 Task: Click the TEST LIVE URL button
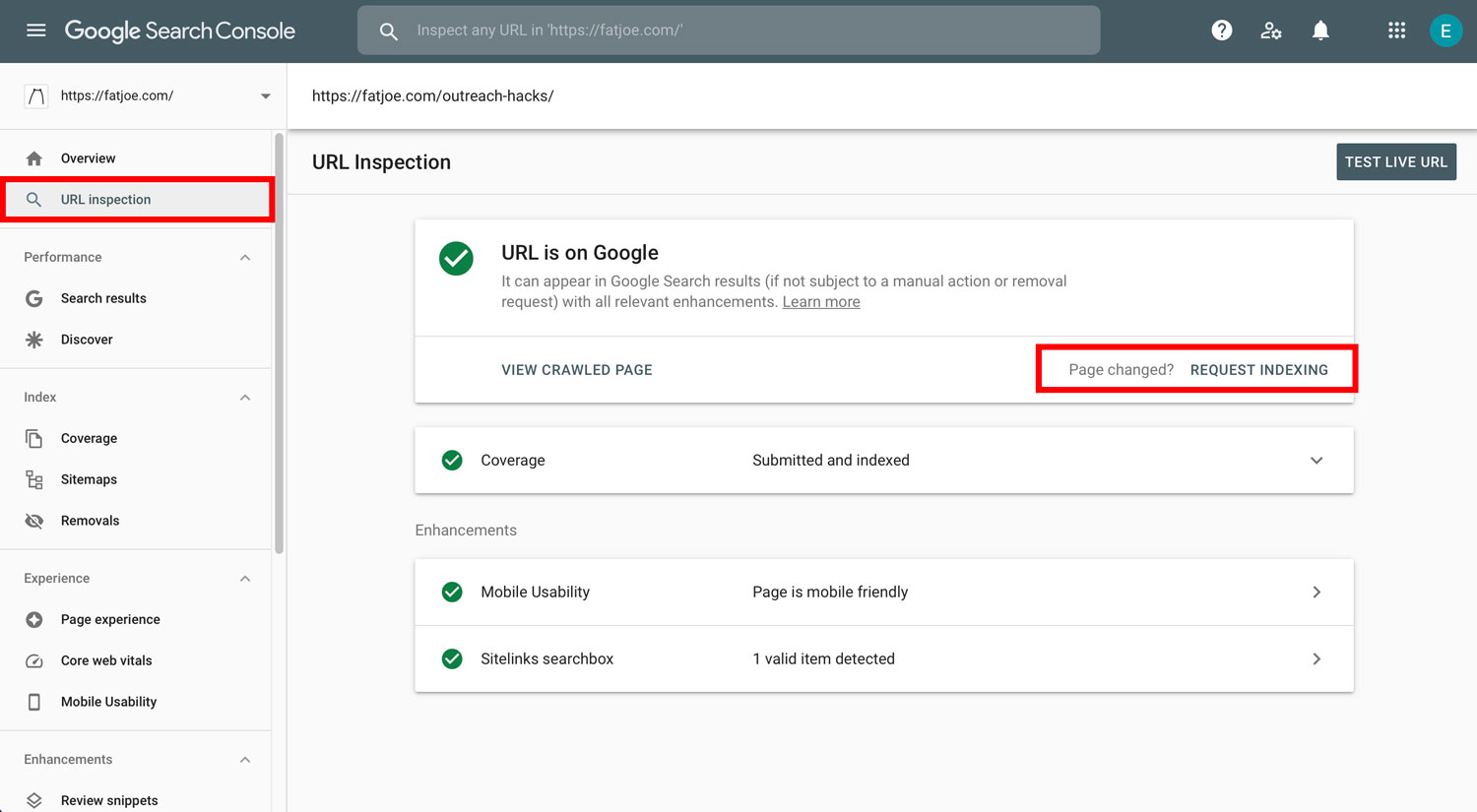[x=1396, y=162]
